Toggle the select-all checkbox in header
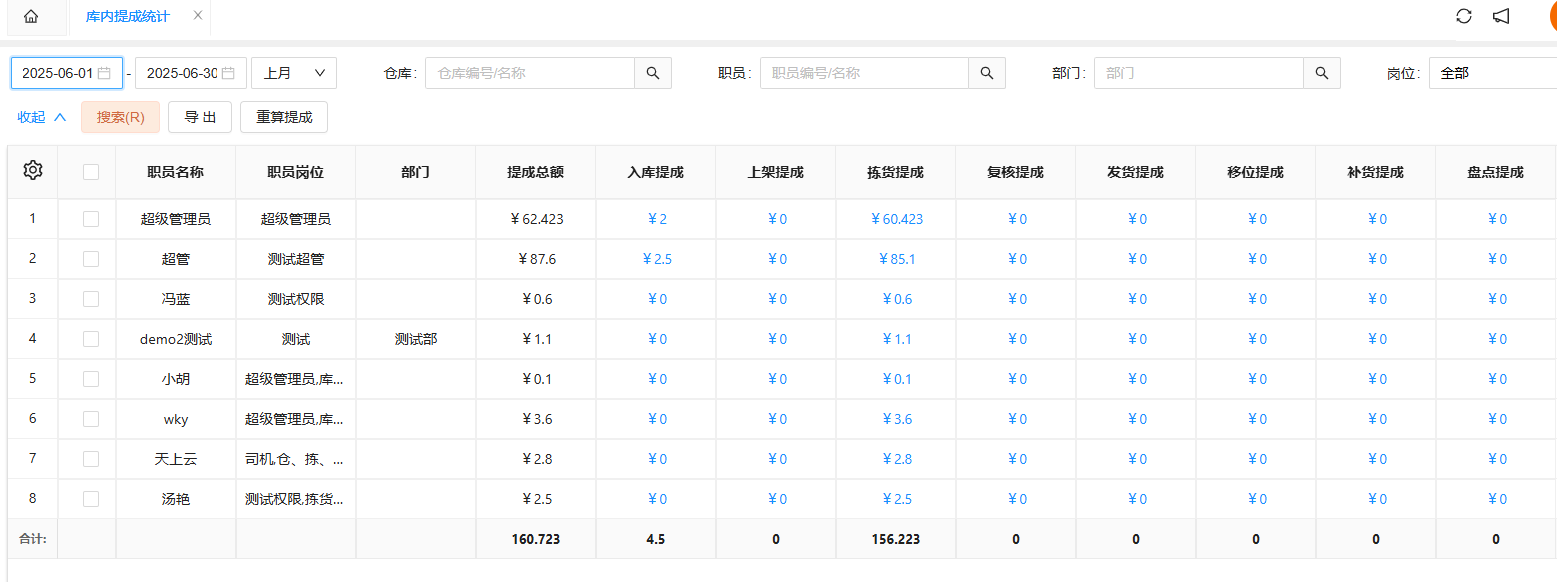Viewport: 1557px width, 582px height. (91, 172)
